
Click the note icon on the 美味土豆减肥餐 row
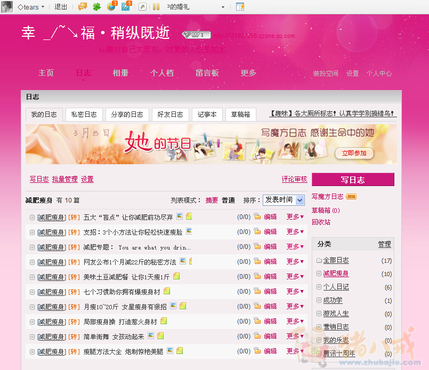pos(176,276)
